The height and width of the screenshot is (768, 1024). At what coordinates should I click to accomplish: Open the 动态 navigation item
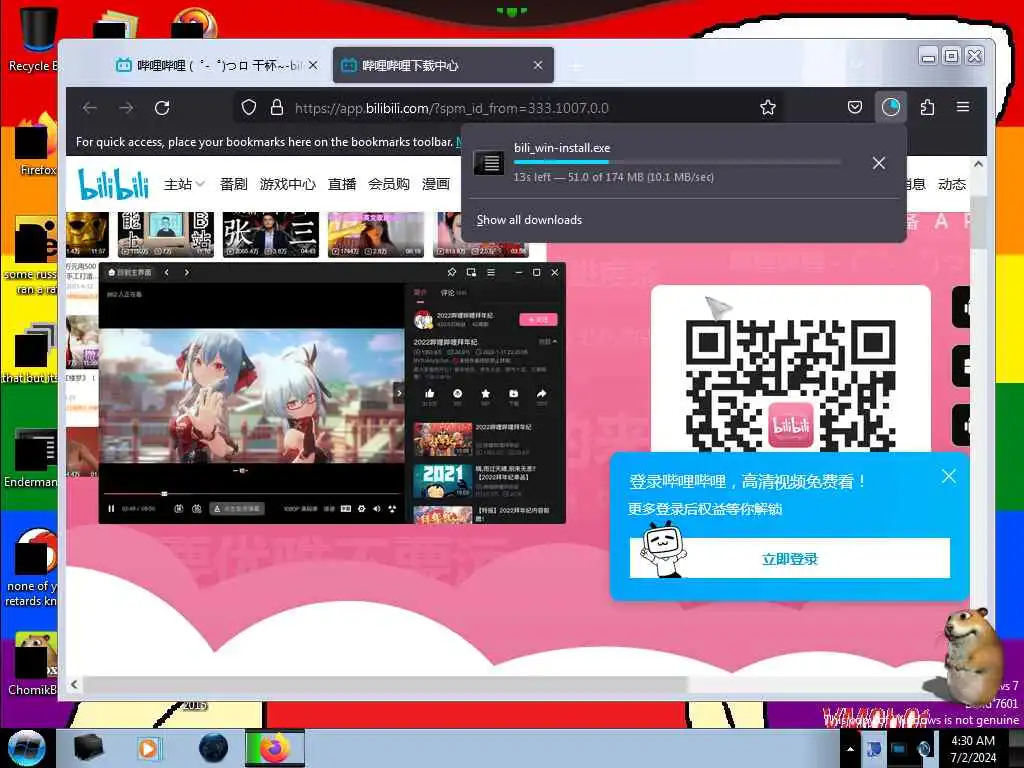952,184
